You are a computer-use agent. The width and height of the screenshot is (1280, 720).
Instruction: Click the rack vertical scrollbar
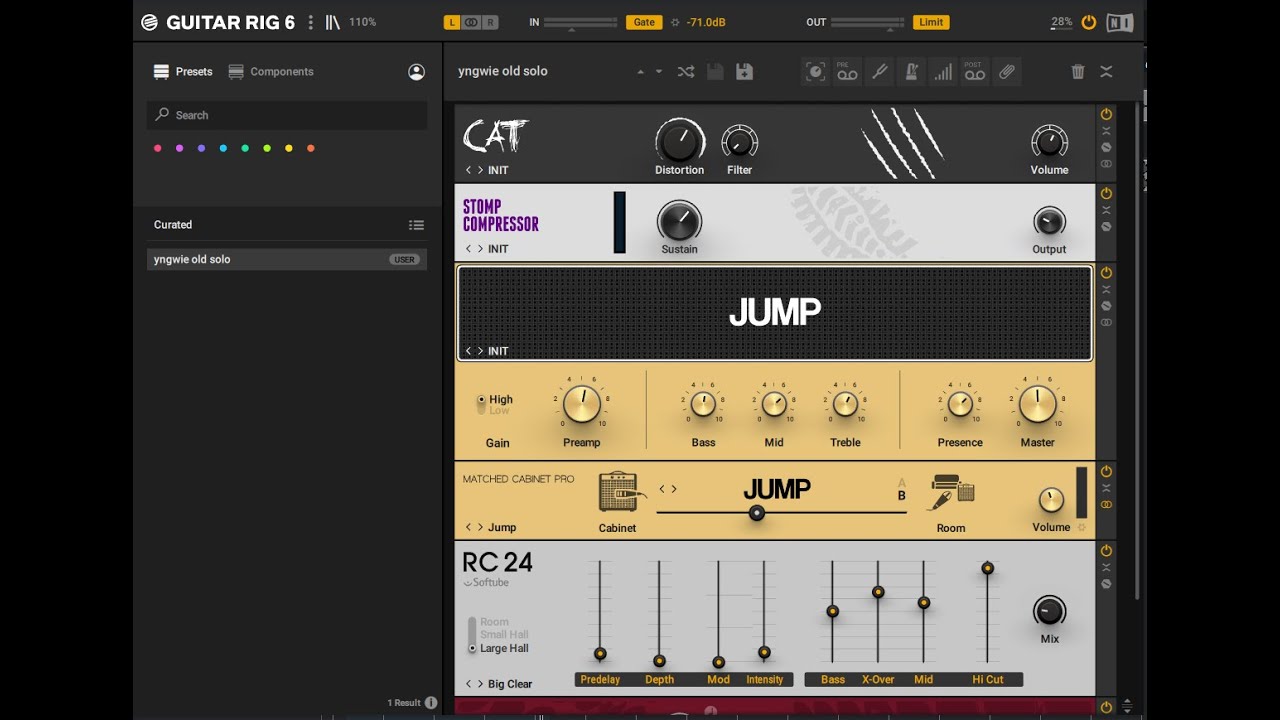tap(1137, 350)
